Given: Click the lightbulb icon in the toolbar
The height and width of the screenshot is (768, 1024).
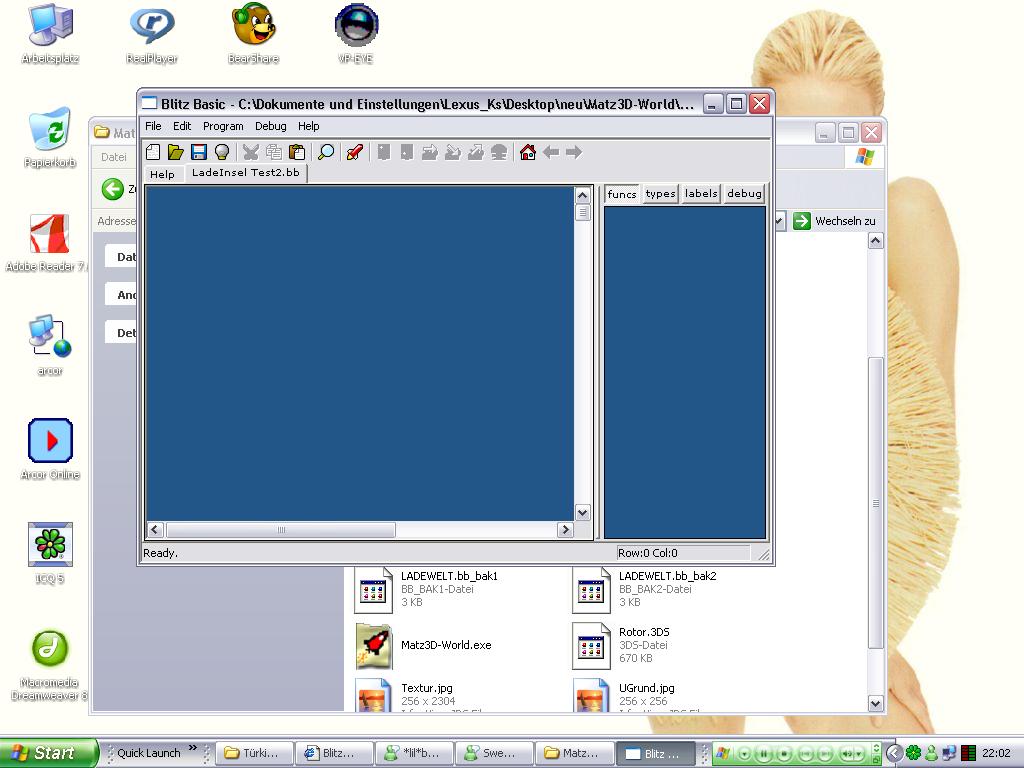Looking at the screenshot, I should (221, 152).
